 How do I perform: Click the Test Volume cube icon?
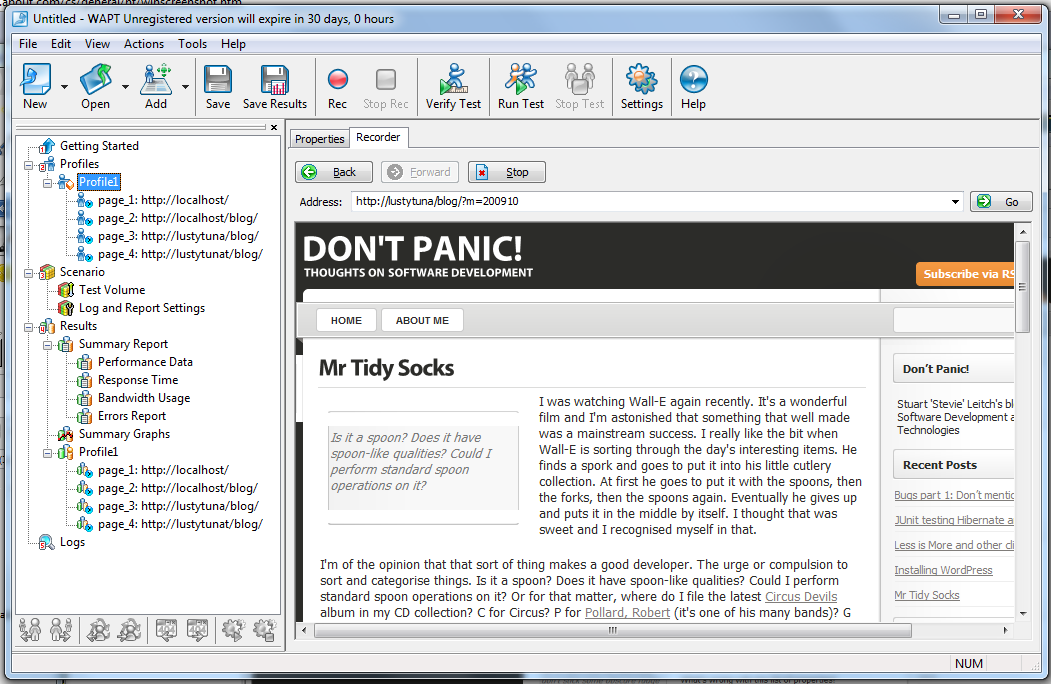pos(66,290)
